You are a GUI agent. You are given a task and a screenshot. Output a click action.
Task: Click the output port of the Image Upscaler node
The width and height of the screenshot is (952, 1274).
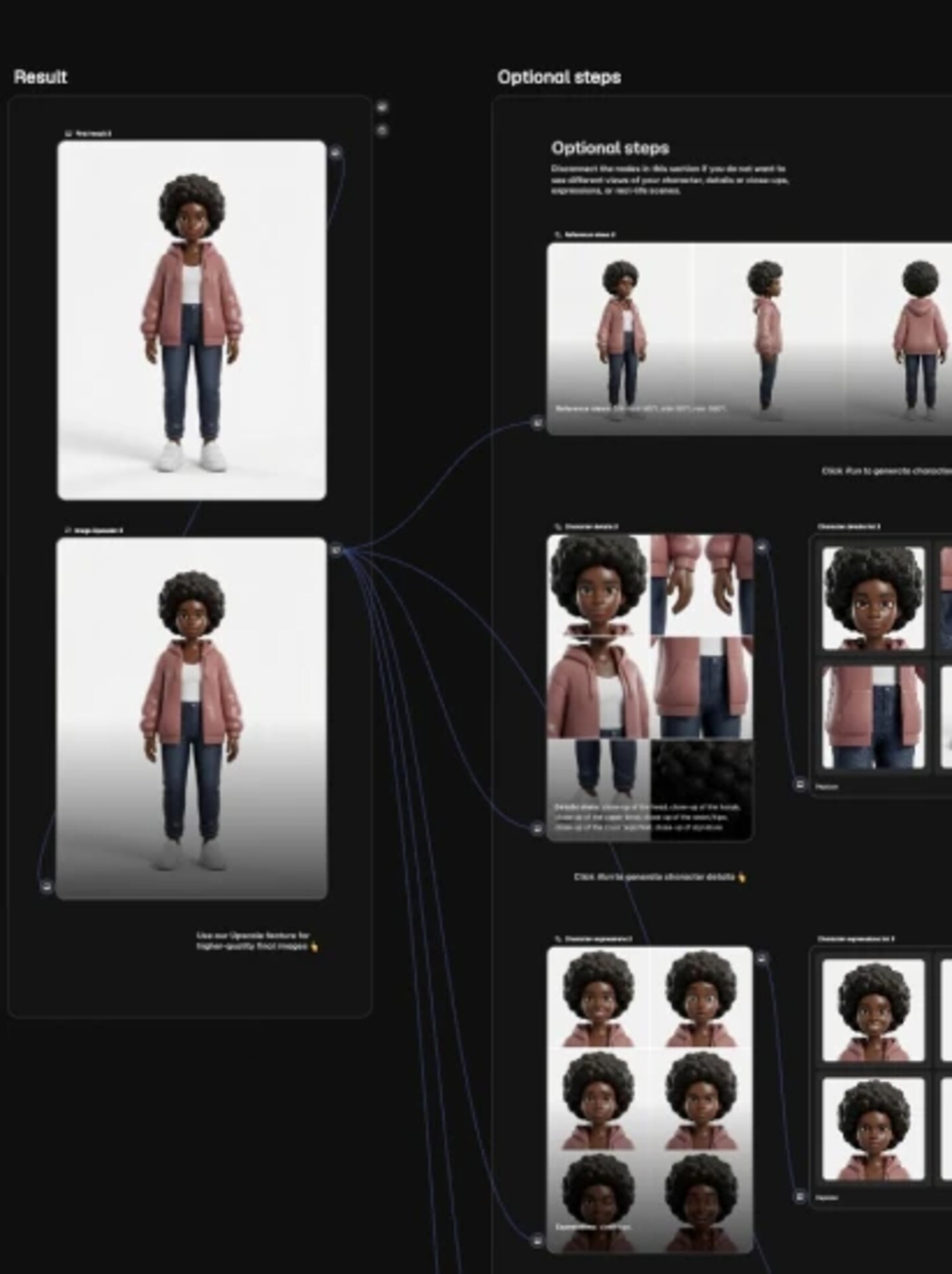coord(336,549)
